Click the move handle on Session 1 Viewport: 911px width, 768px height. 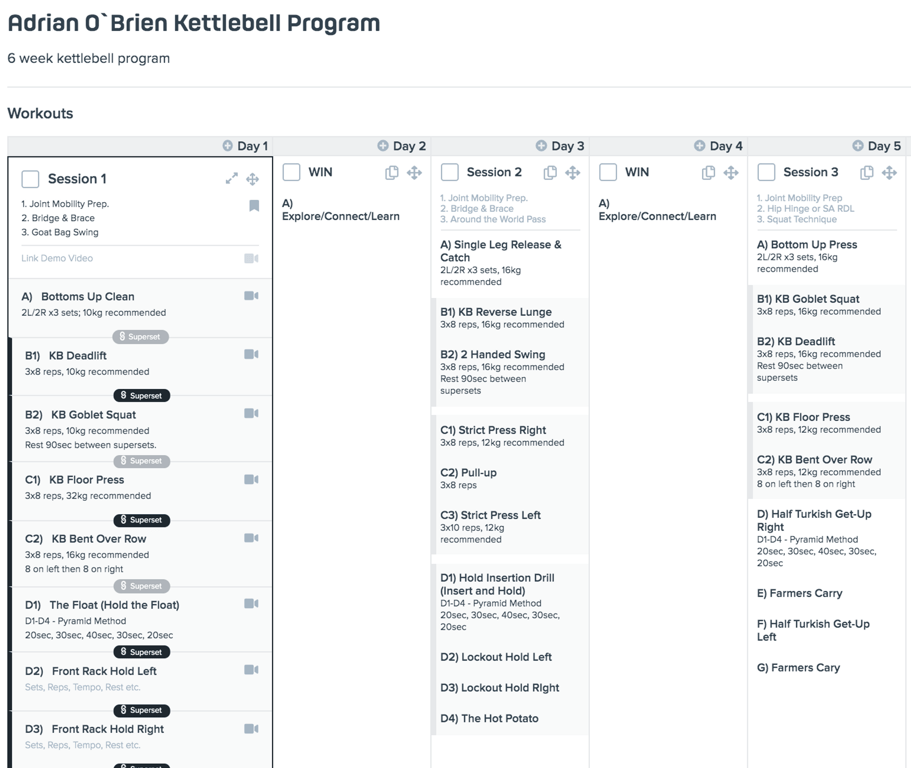tap(253, 179)
